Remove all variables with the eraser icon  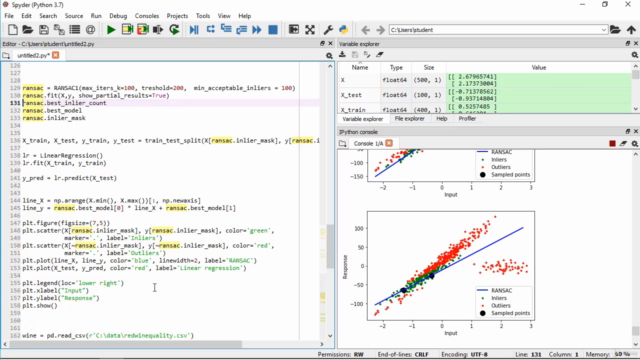coord(380,55)
